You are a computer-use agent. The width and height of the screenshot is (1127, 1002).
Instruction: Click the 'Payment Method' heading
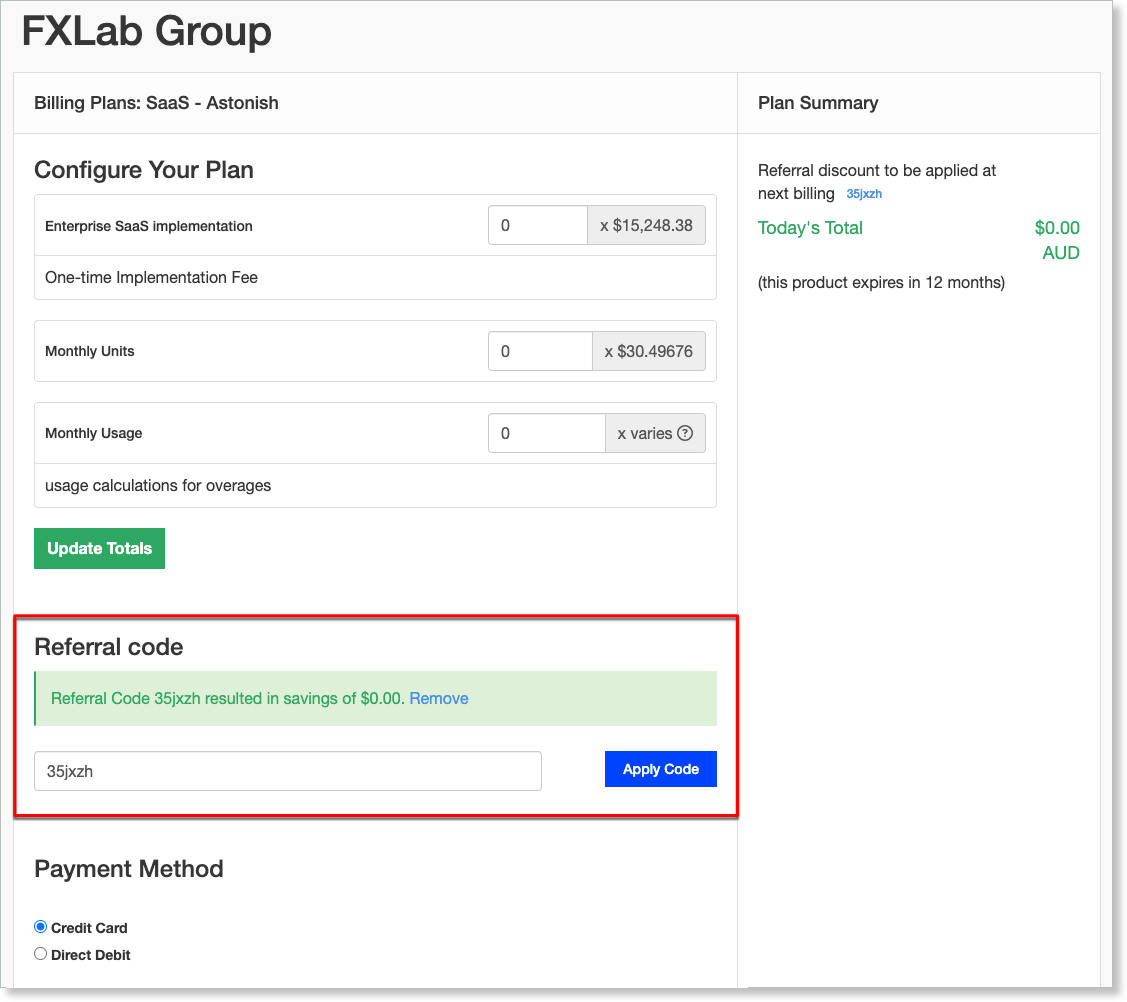pyautogui.click(x=129, y=869)
